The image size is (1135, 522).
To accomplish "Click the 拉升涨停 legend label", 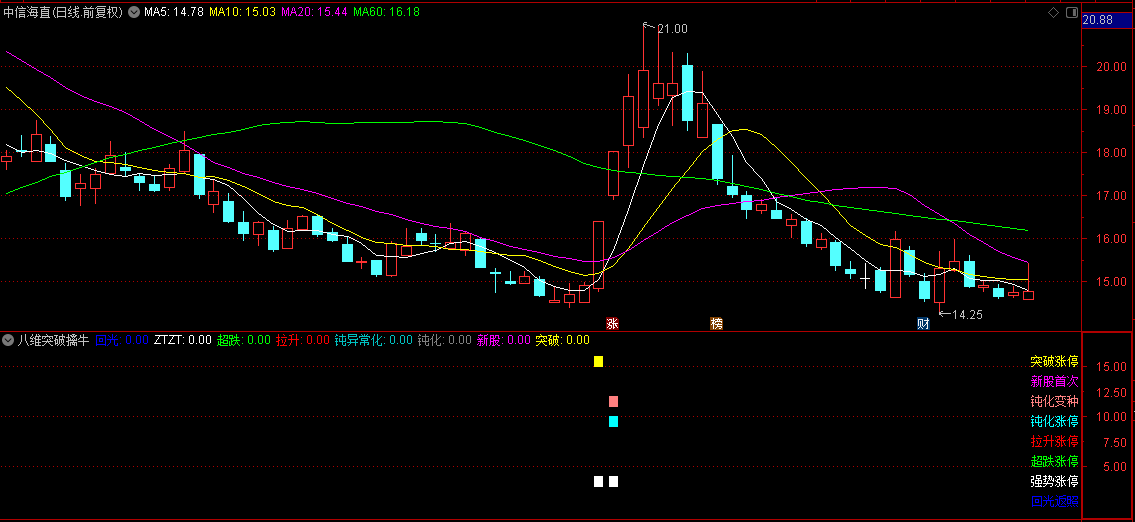I will 1055,441.
